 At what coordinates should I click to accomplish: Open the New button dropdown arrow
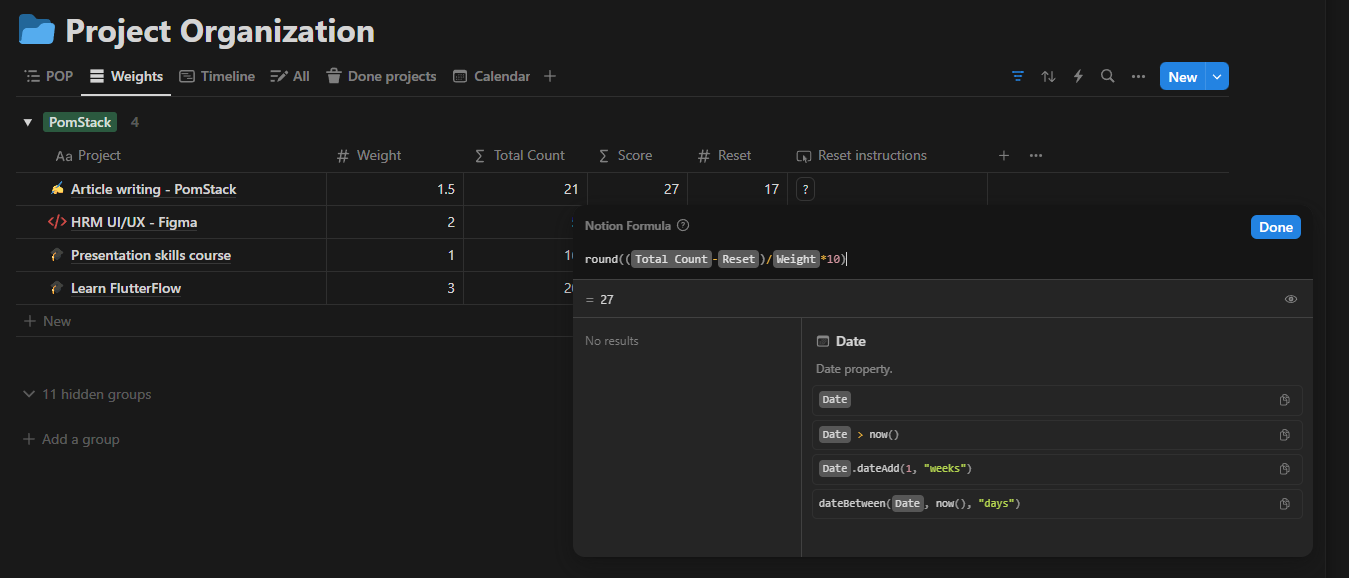1217,77
